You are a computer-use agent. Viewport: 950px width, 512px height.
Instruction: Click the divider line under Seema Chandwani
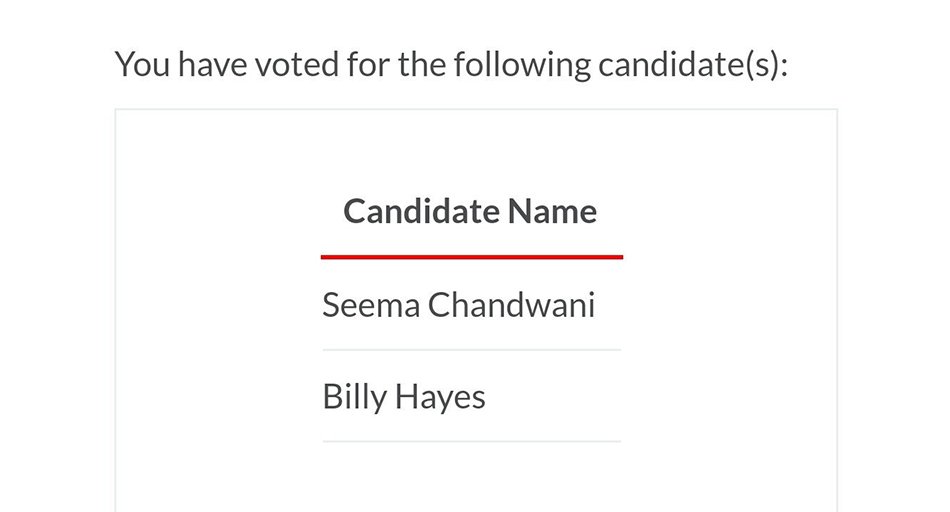click(x=471, y=350)
